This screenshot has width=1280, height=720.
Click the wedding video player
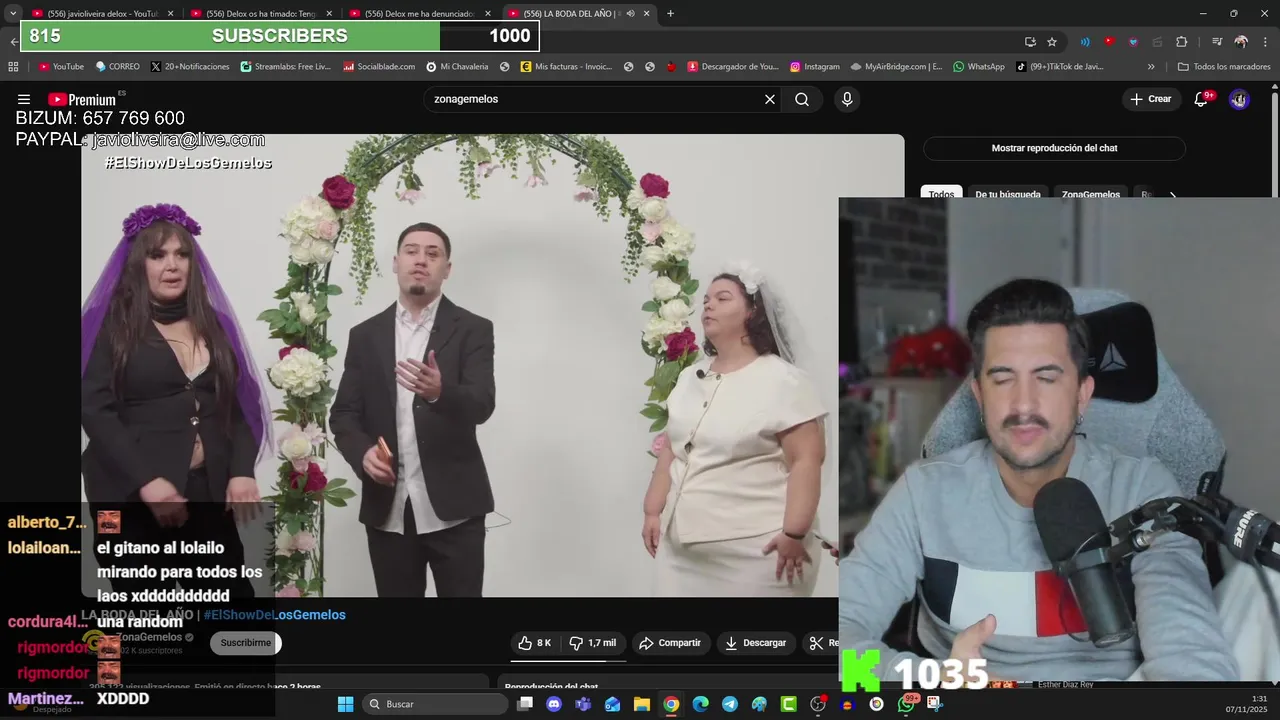tap(493, 365)
